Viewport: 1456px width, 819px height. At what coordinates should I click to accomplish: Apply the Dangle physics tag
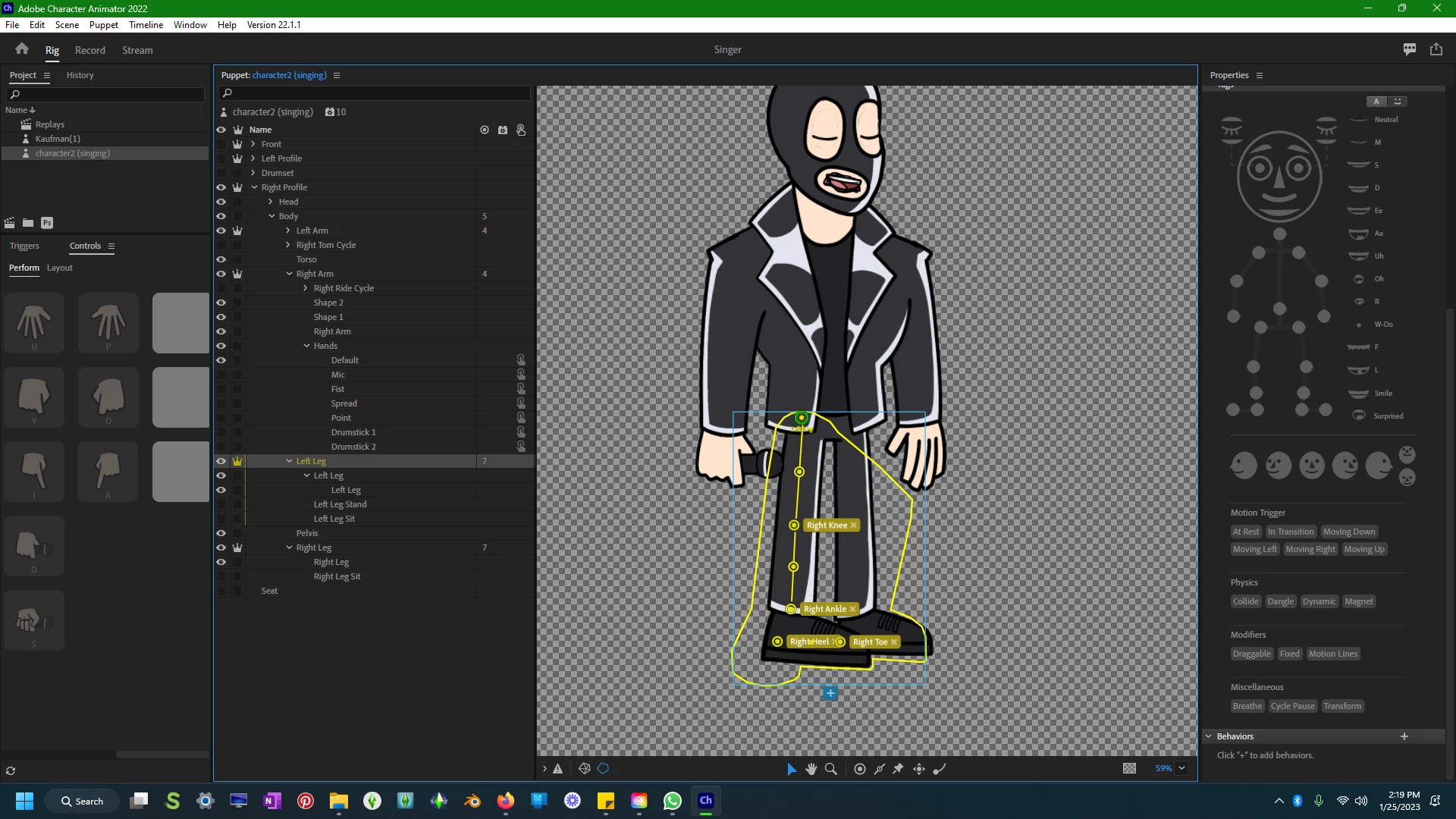coord(1280,601)
